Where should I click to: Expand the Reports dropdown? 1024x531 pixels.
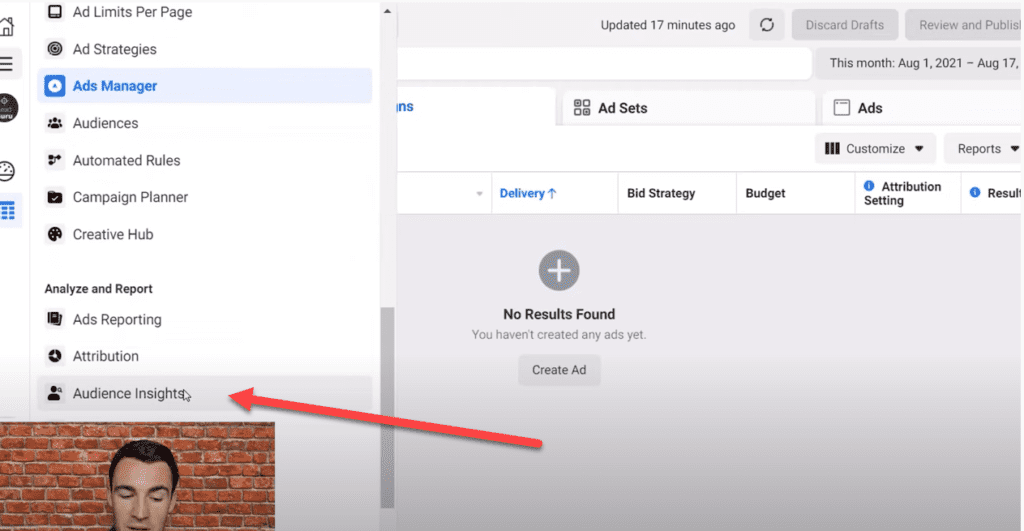tap(984, 149)
